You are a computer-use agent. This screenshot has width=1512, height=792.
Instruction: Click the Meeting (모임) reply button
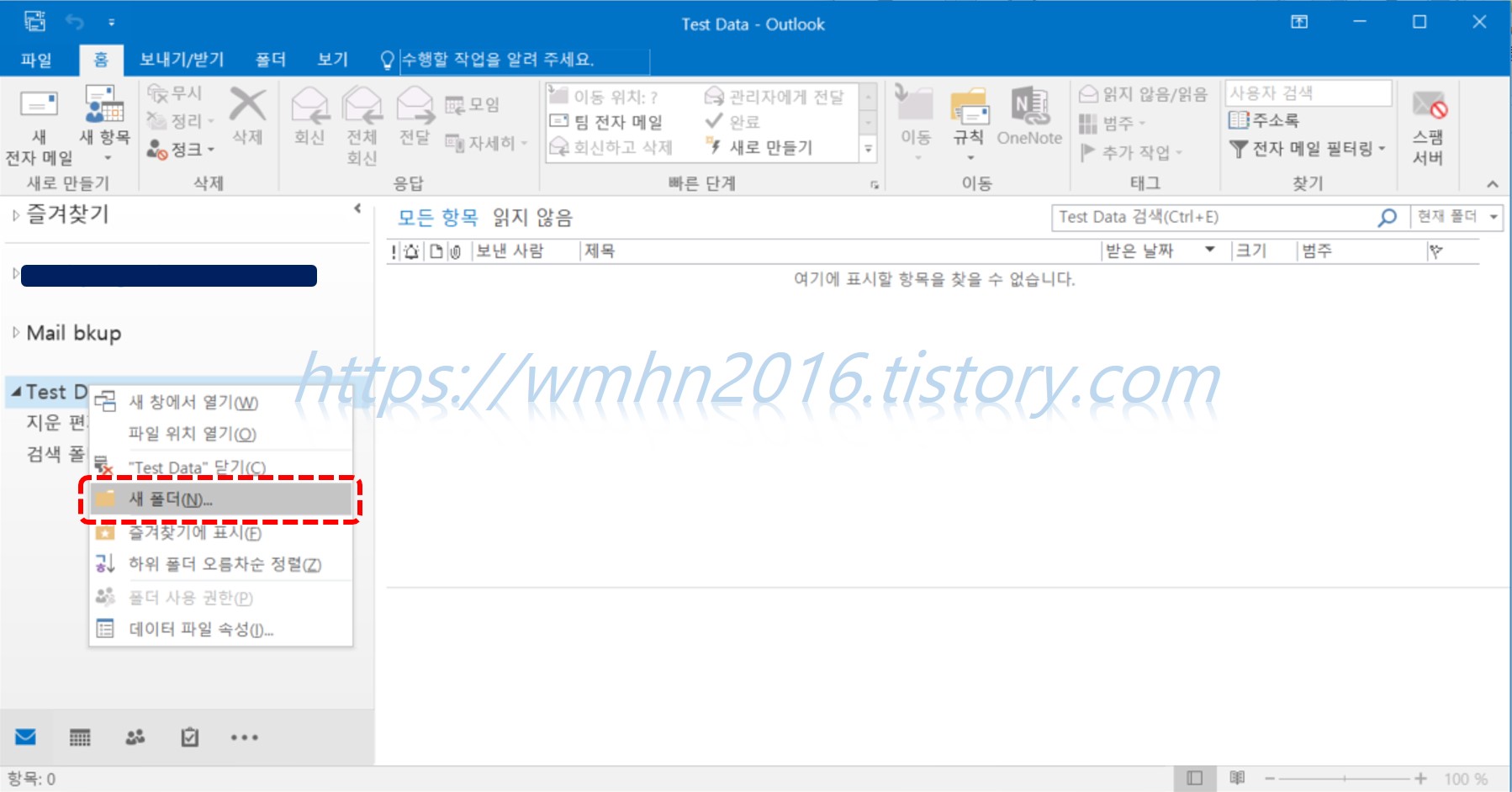click(472, 105)
